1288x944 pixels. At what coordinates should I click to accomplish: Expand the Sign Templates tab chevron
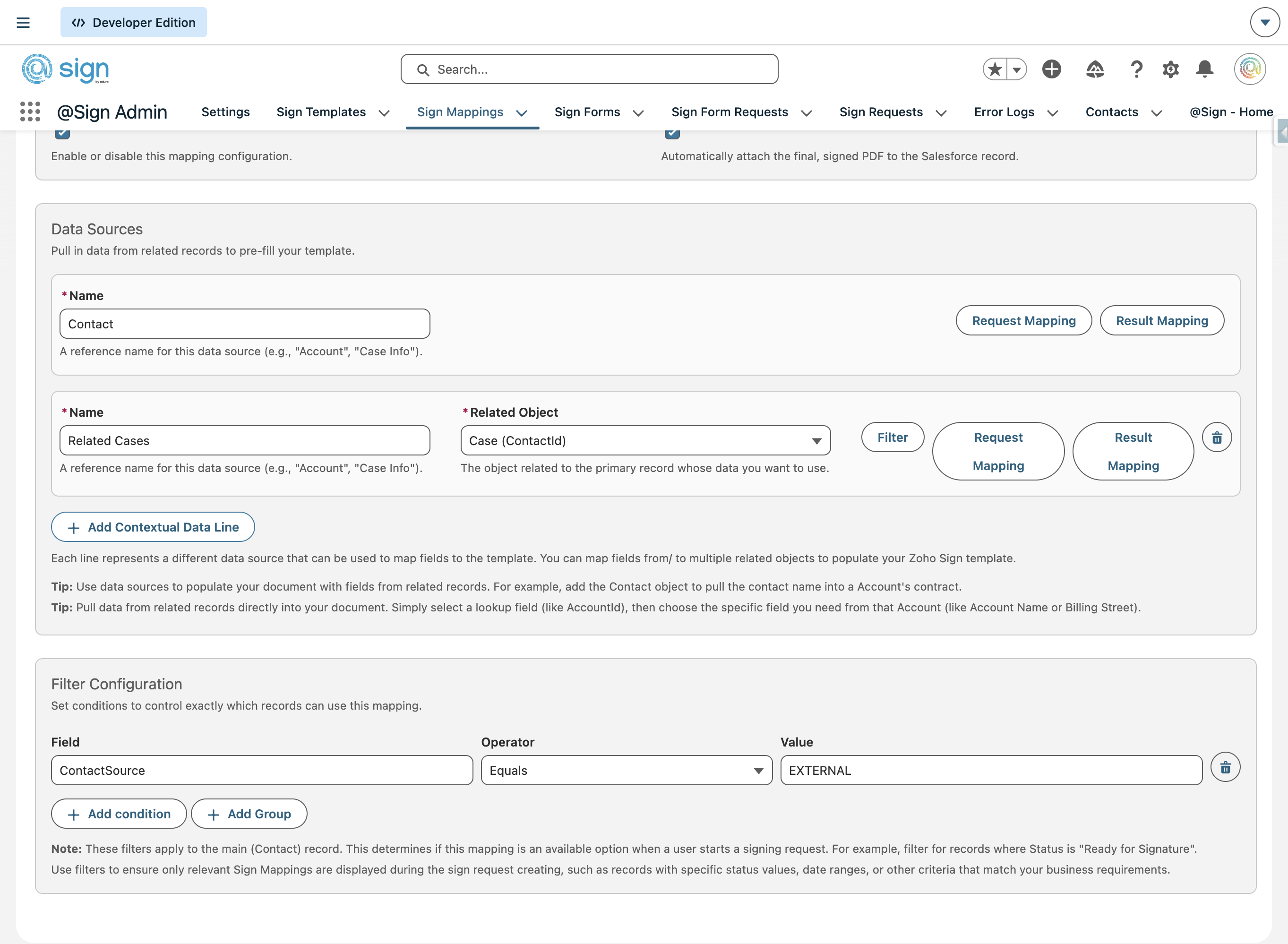[385, 113]
